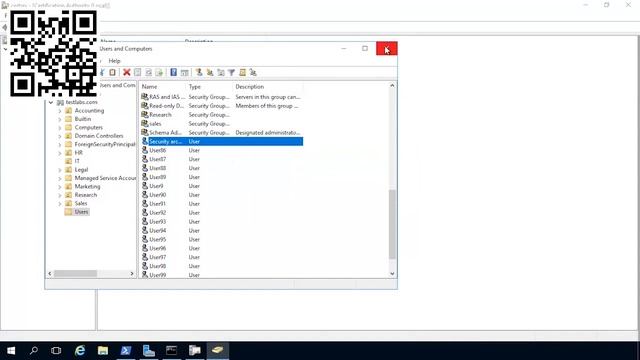Select the Research security group icon
The width and height of the screenshot is (640, 360).
tap(144, 115)
